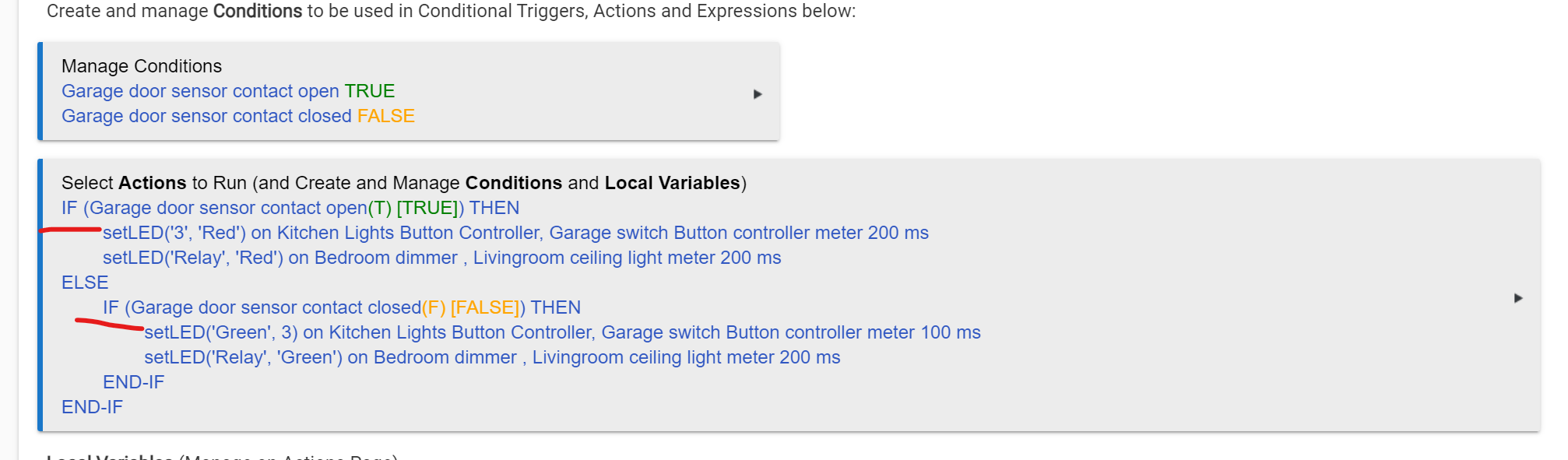Open Garage door sensor contact closed condition

pos(206,116)
